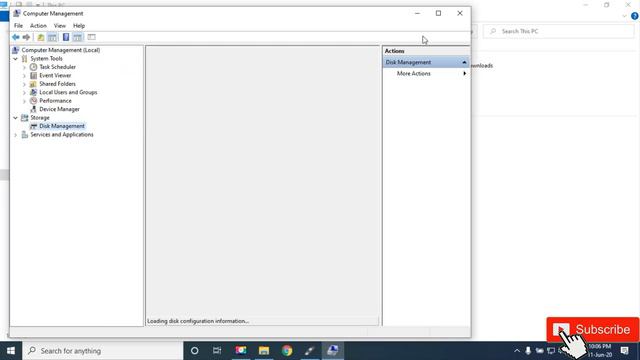640x360 pixels.
Task: Click the 'Search for anything' taskbar box
Action: tap(102, 351)
